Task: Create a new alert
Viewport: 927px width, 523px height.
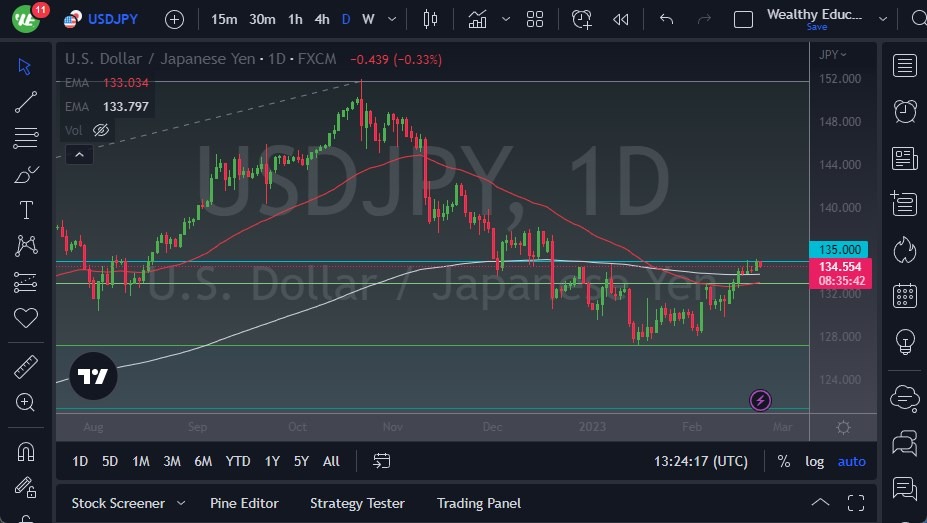Action: coord(582,20)
